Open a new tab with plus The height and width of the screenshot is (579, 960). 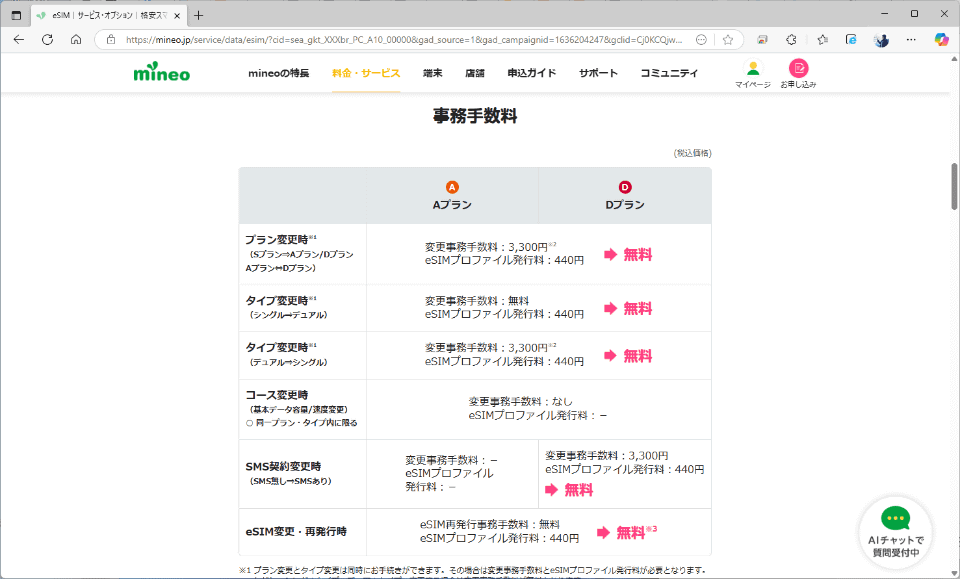[198, 15]
